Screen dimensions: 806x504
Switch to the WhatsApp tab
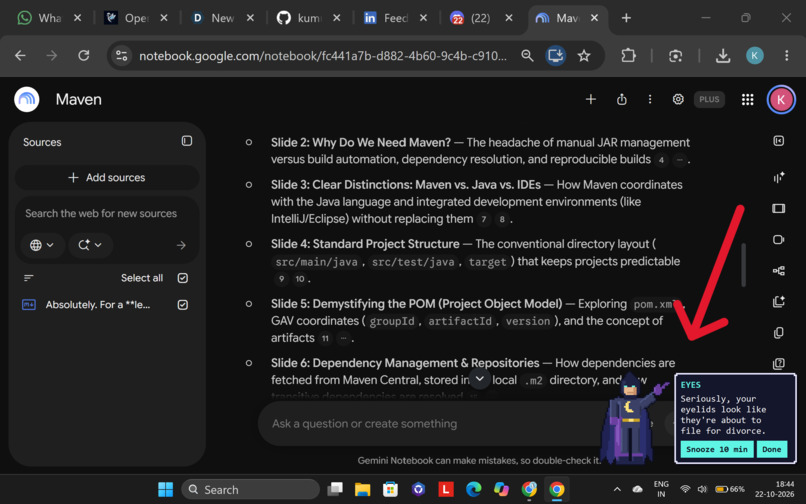coord(49,18)
